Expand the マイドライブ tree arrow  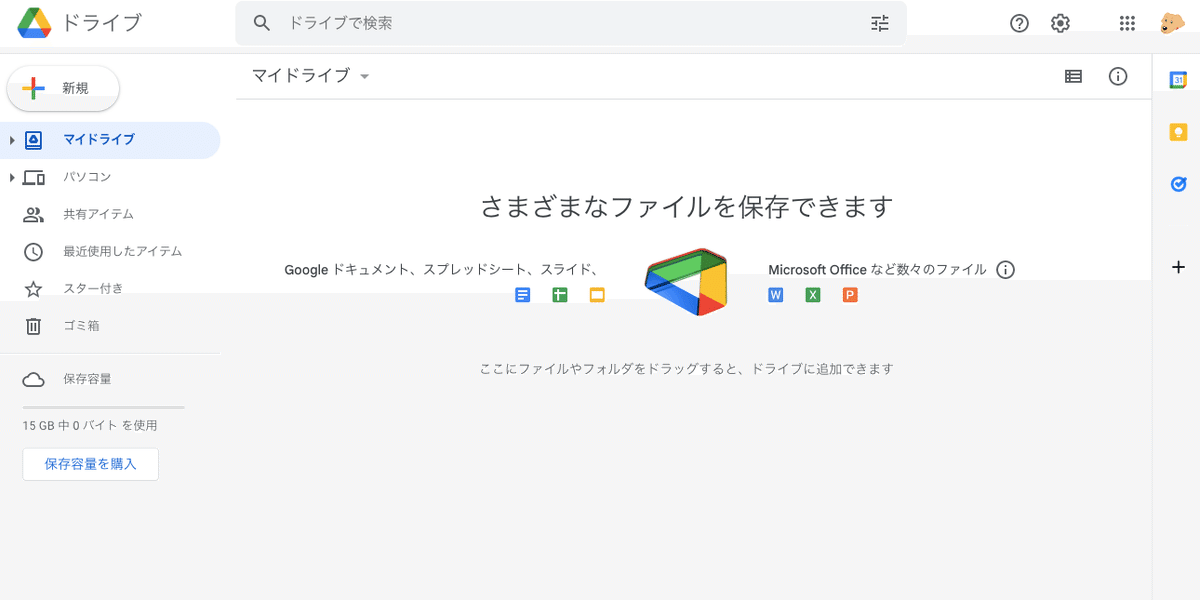[x=12, y=140]
